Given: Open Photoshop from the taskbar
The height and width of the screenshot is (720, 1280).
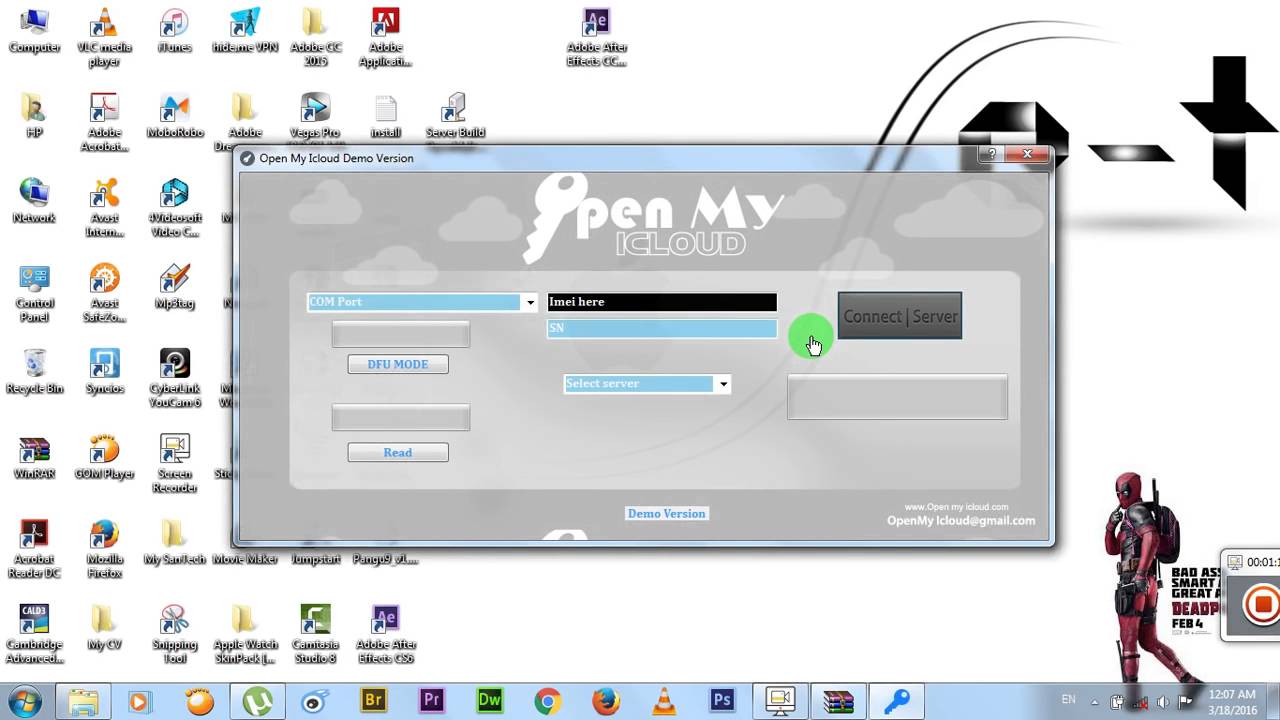Looking at the screenshot, I should tap(721, 701).
